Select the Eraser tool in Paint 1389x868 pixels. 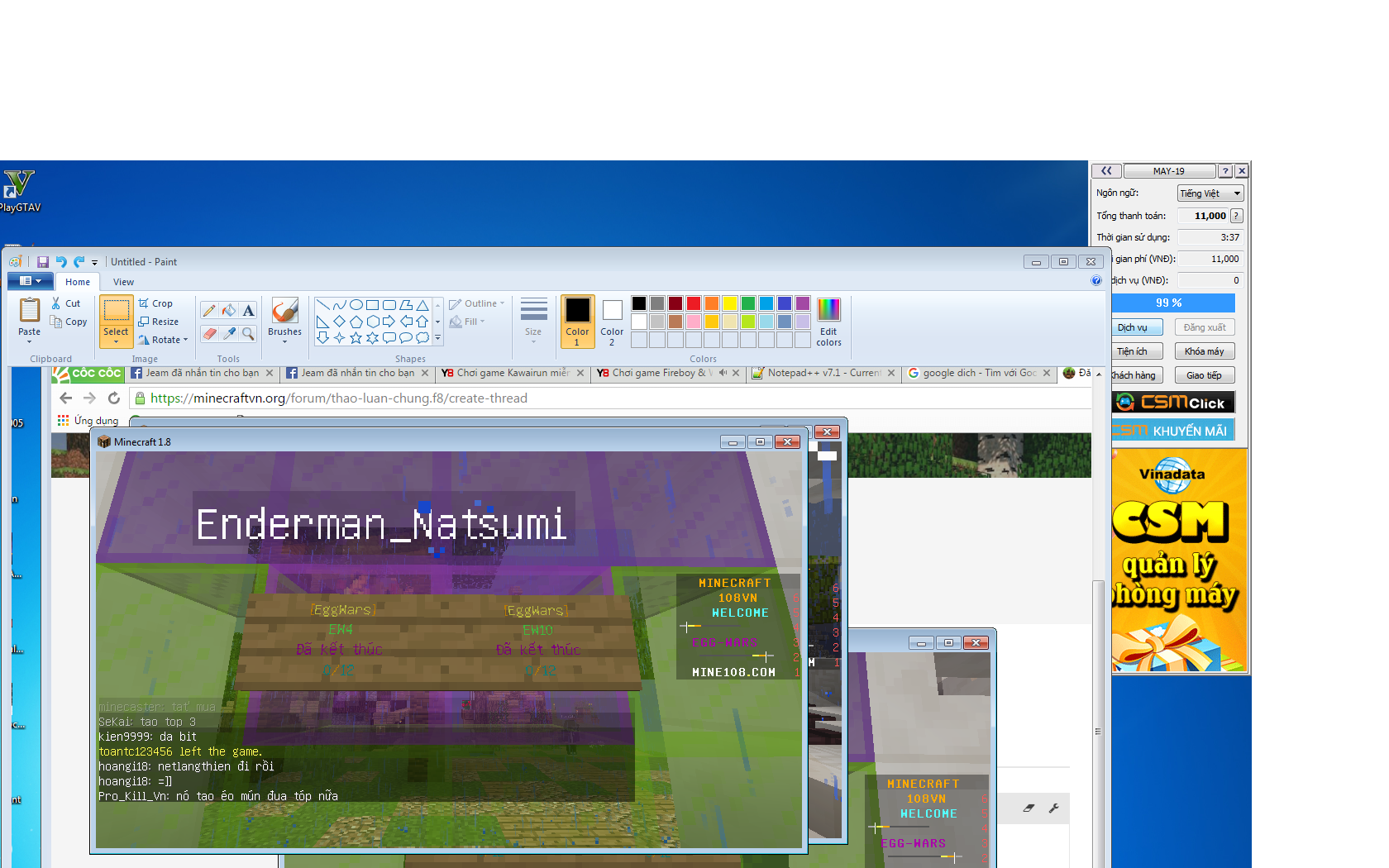click(x=209, y=333)
